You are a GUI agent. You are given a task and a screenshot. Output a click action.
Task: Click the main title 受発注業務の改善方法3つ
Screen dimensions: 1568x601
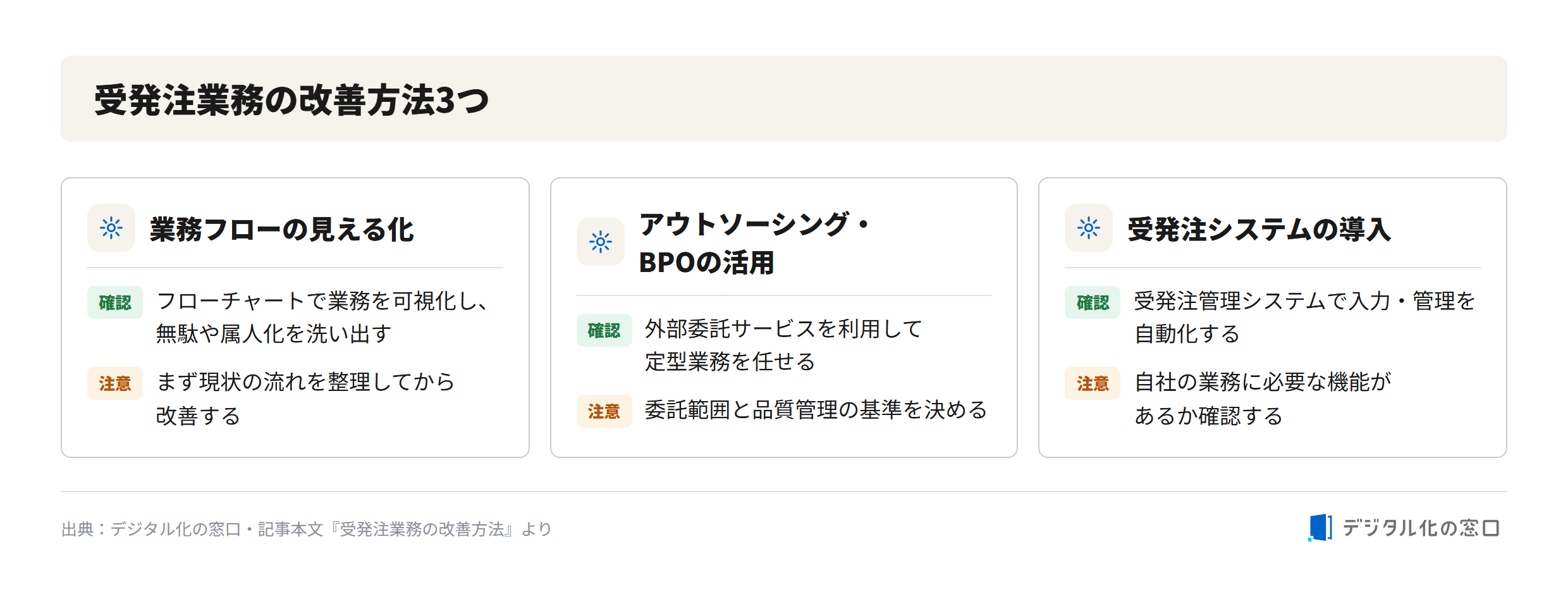pyautogui.click(x=291, y=100)
